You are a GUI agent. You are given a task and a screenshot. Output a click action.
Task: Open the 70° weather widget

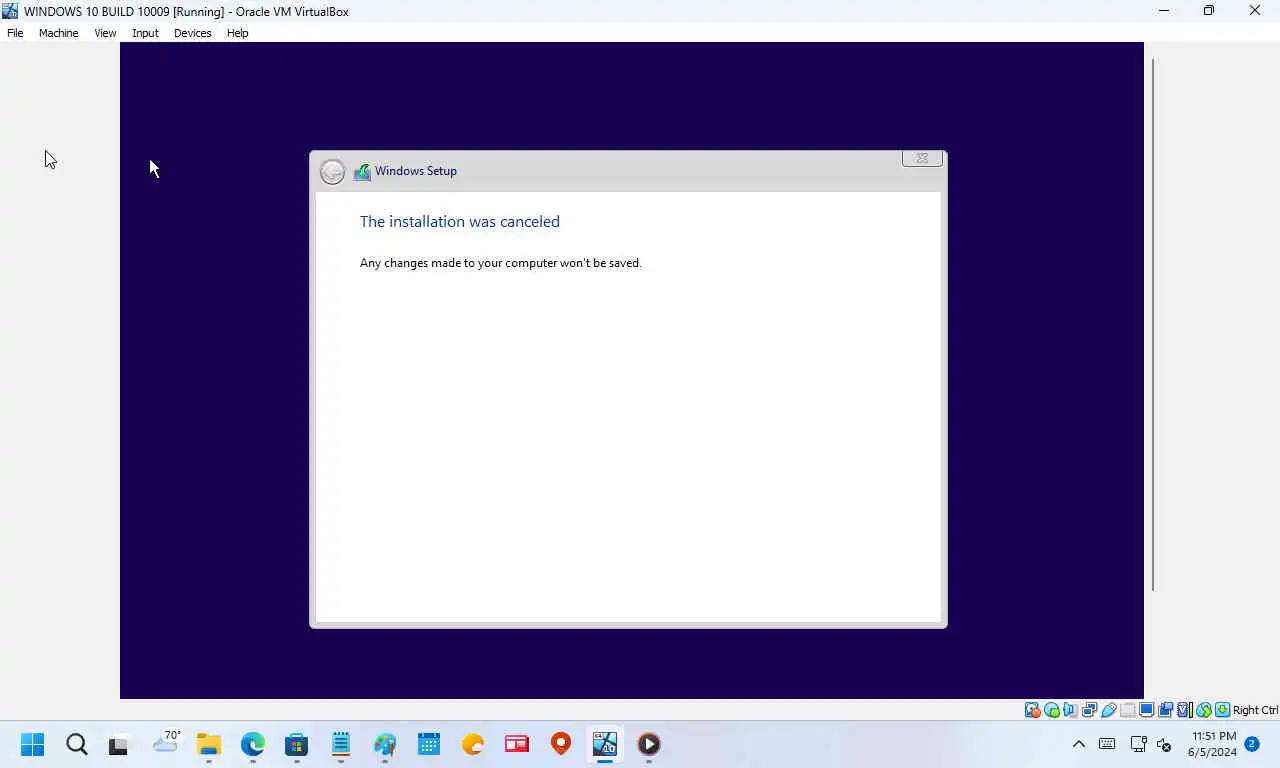(x=166, y=742)
